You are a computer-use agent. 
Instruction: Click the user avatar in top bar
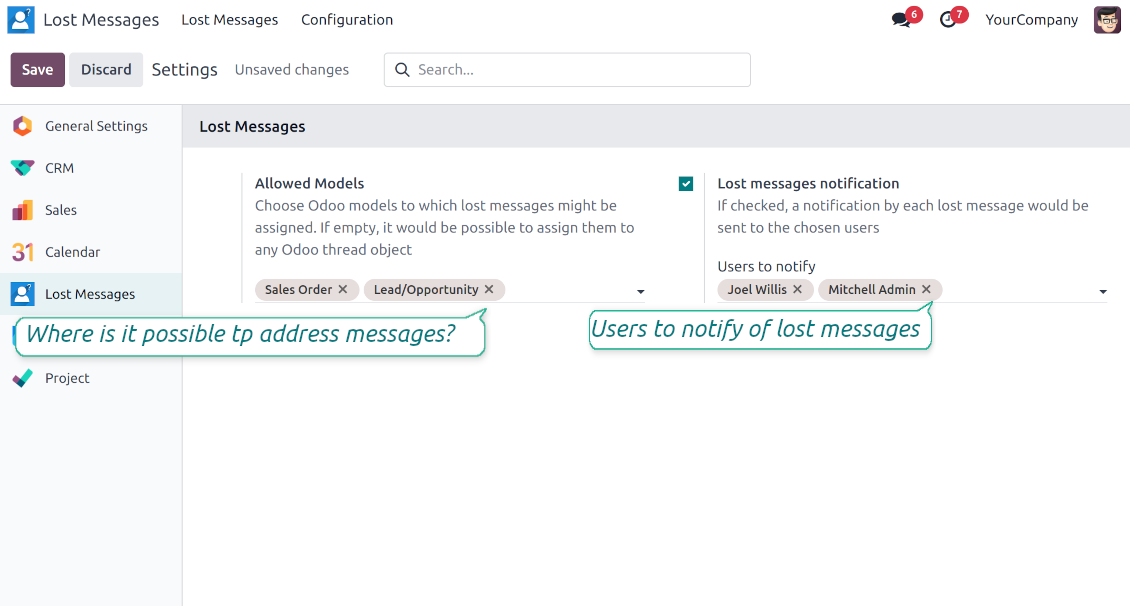click(x=1107, y=20)
